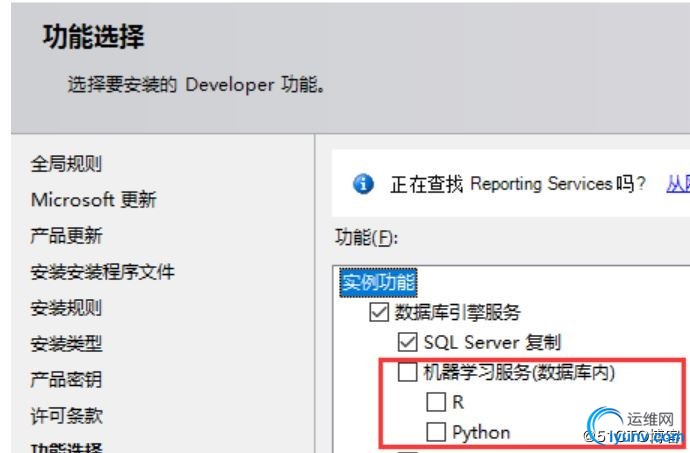
Task: Click the 功能选择 page heading
Action: coord(93,36)
